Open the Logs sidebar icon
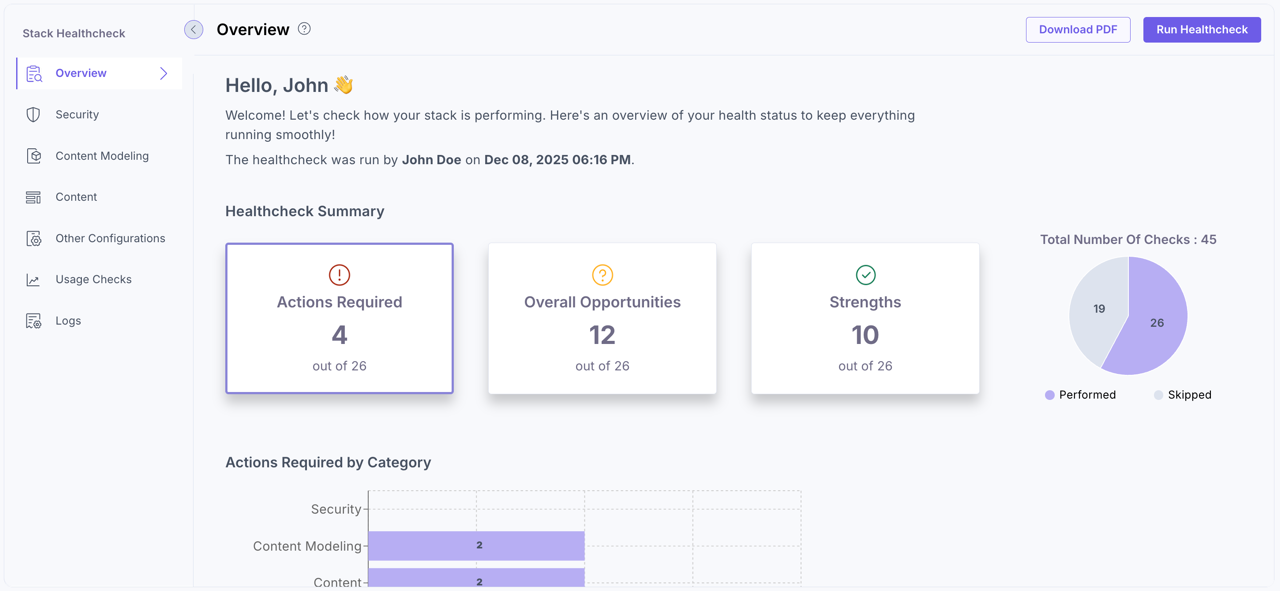1280x591 pixels. pos(34,320)
